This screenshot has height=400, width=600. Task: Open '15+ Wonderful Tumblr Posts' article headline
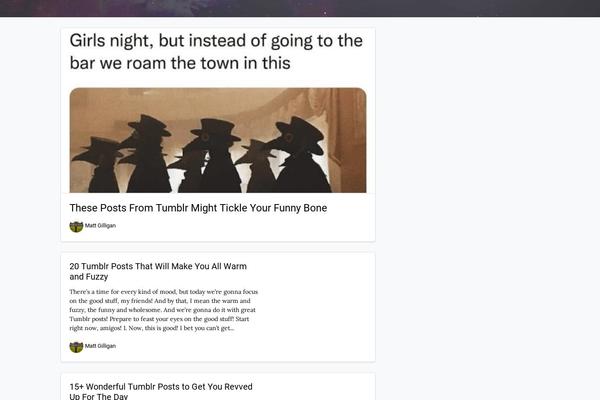[x=161, y=391]
